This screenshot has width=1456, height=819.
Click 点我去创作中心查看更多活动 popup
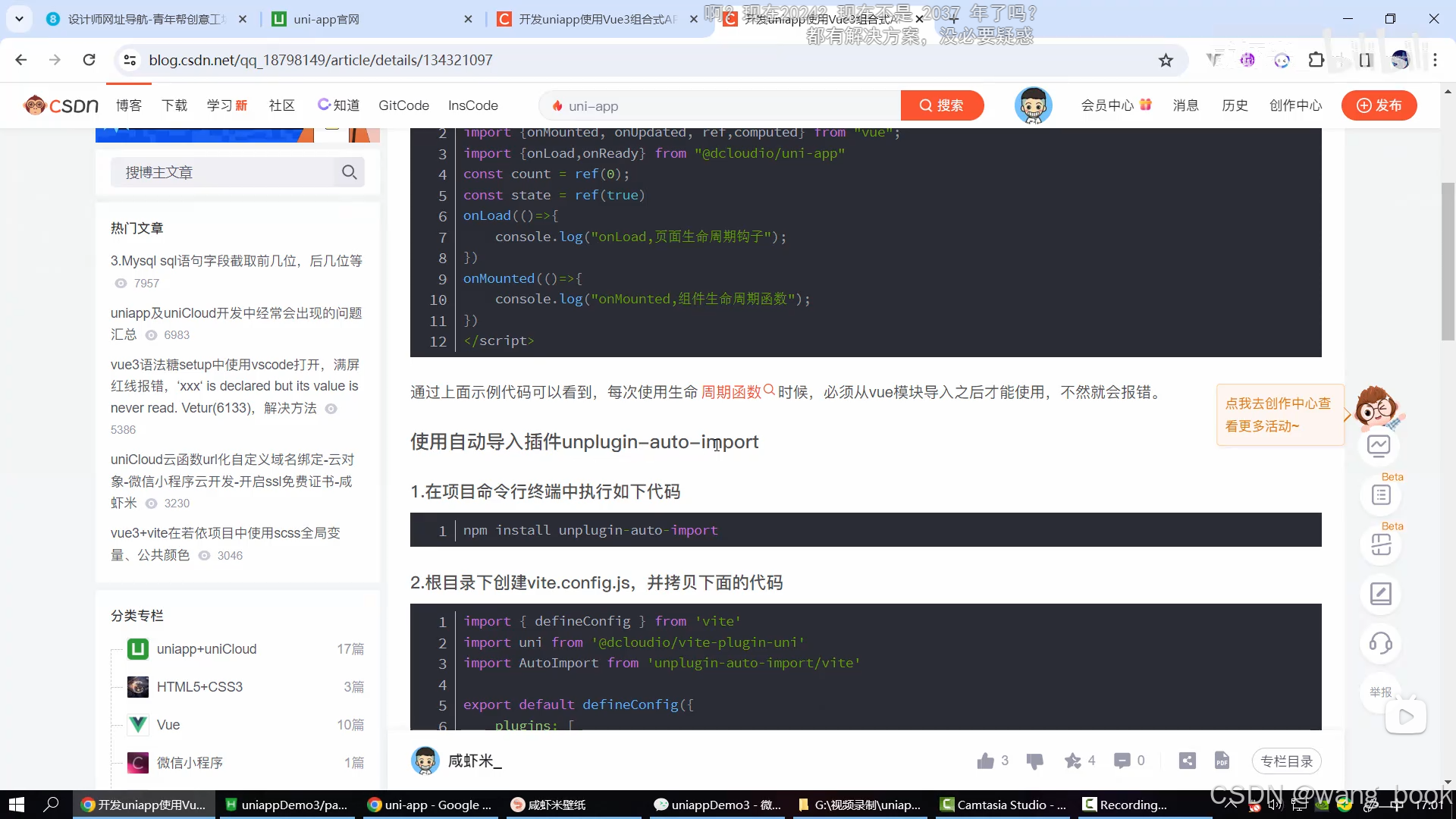[x=1279, y=415]
